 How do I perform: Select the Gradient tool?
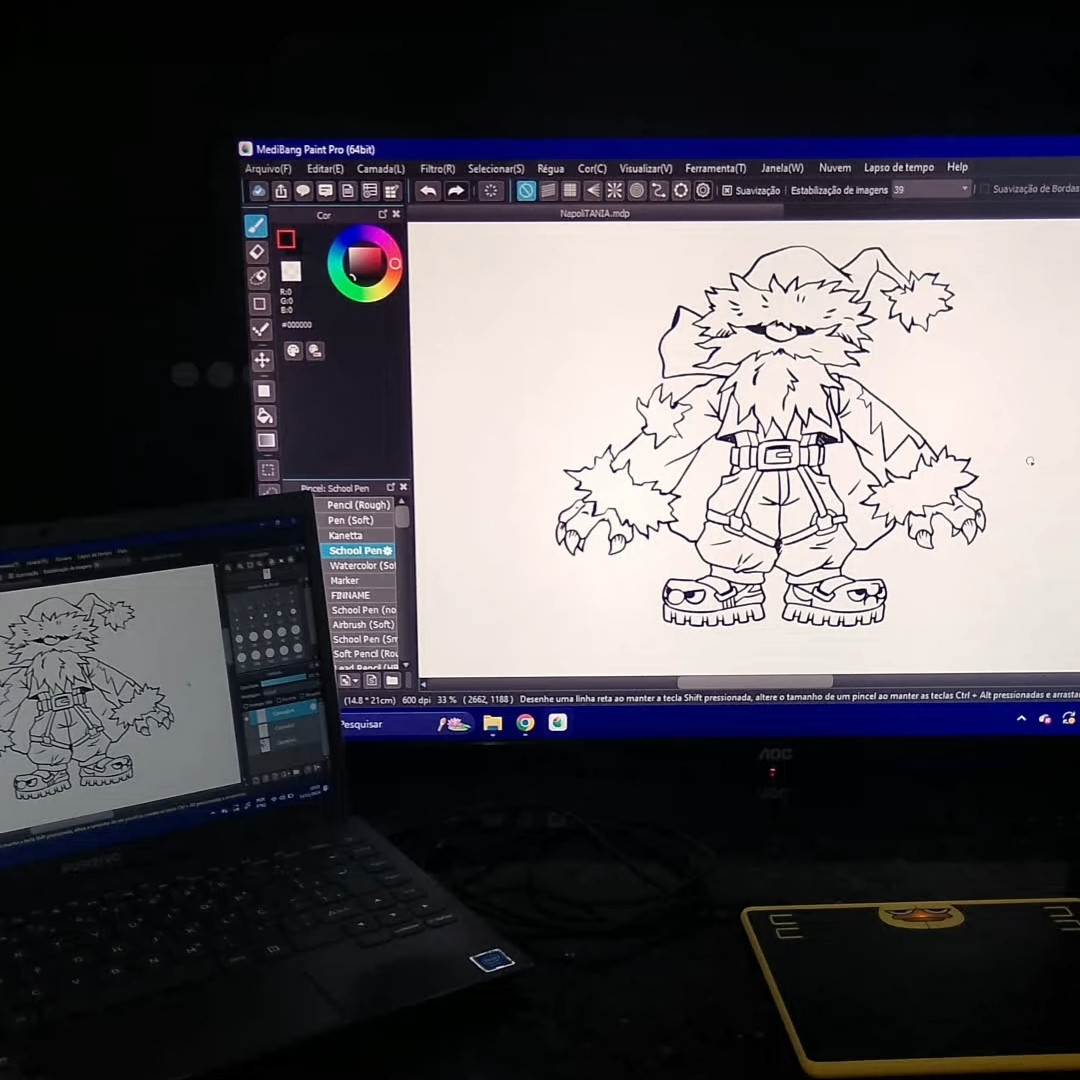point(267,440)
